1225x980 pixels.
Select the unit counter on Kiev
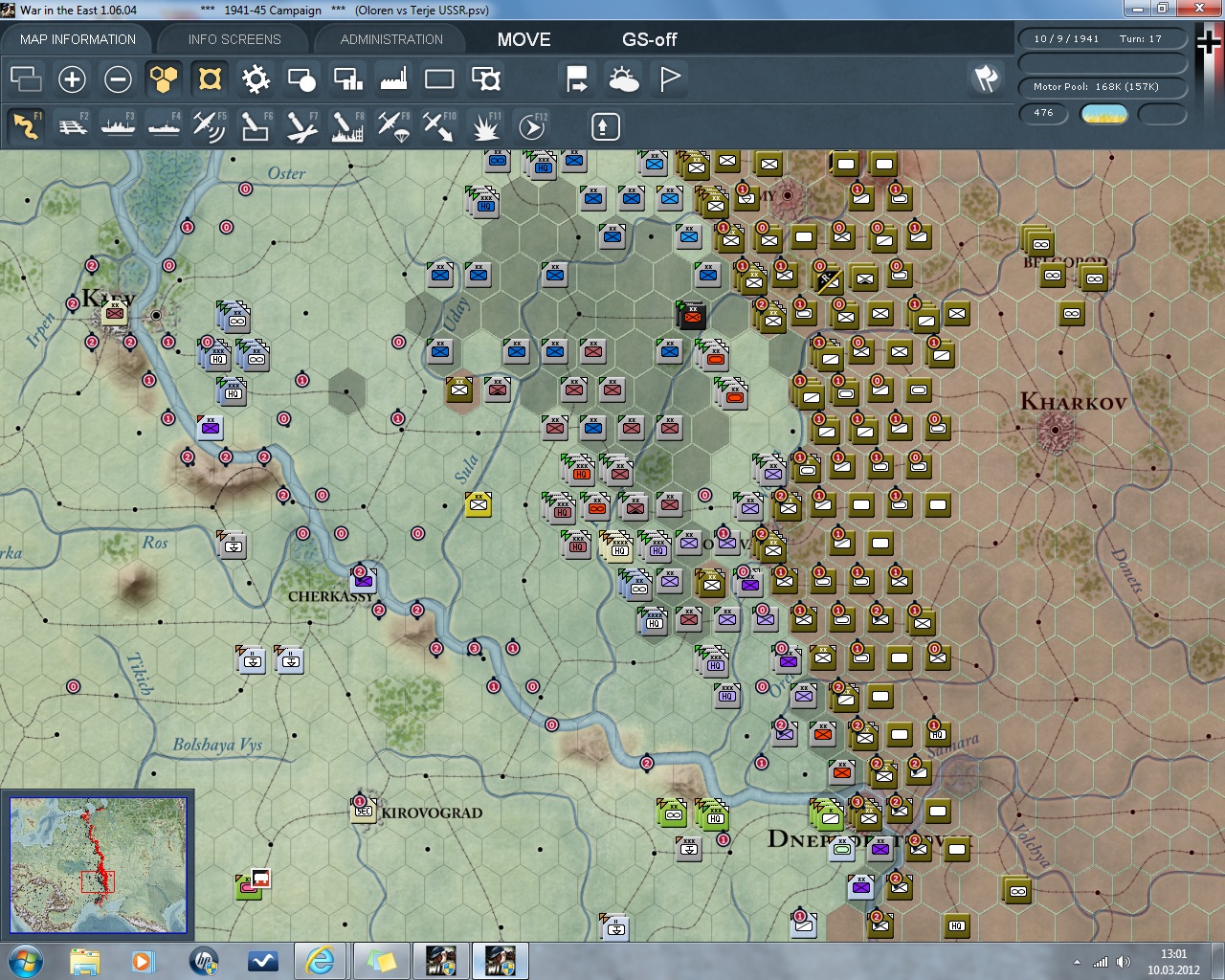115,312
